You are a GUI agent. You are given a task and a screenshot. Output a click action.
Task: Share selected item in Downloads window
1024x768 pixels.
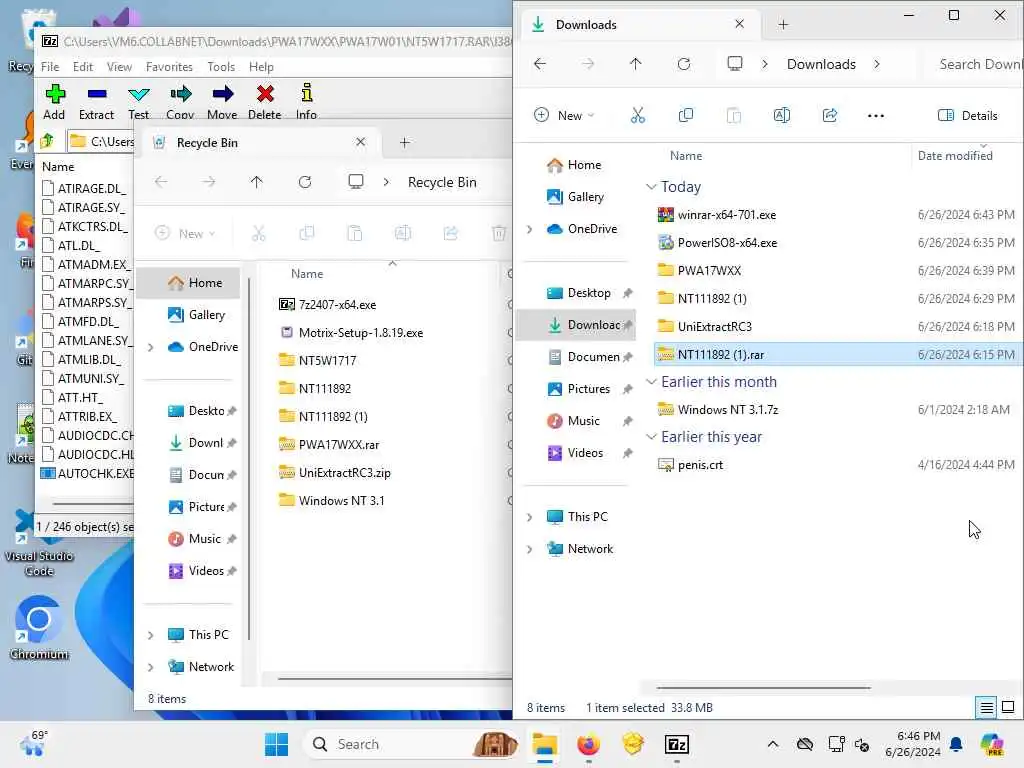pyautogui.click(x=830, y=116)
